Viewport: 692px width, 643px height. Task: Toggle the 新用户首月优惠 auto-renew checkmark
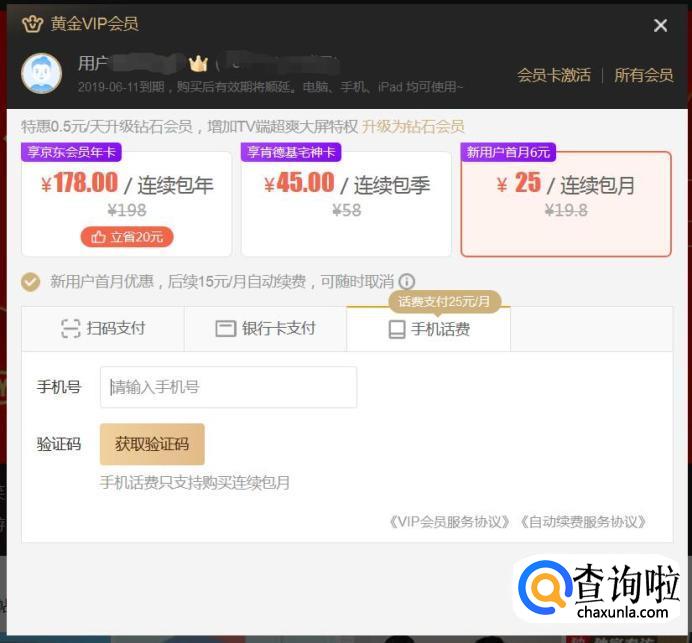pos(30,282)
